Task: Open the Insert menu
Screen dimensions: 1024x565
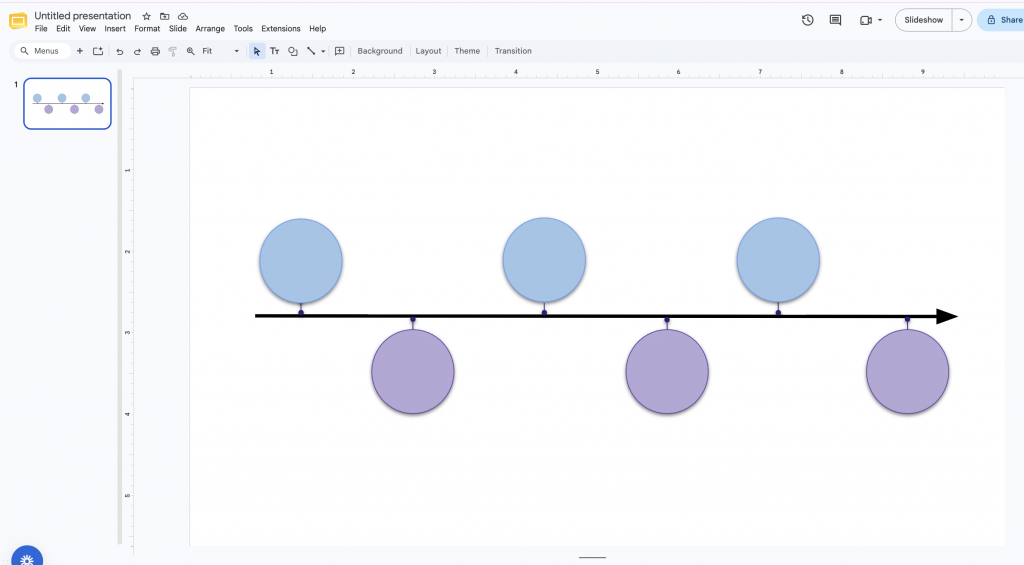Action: [x=115, y=29]
